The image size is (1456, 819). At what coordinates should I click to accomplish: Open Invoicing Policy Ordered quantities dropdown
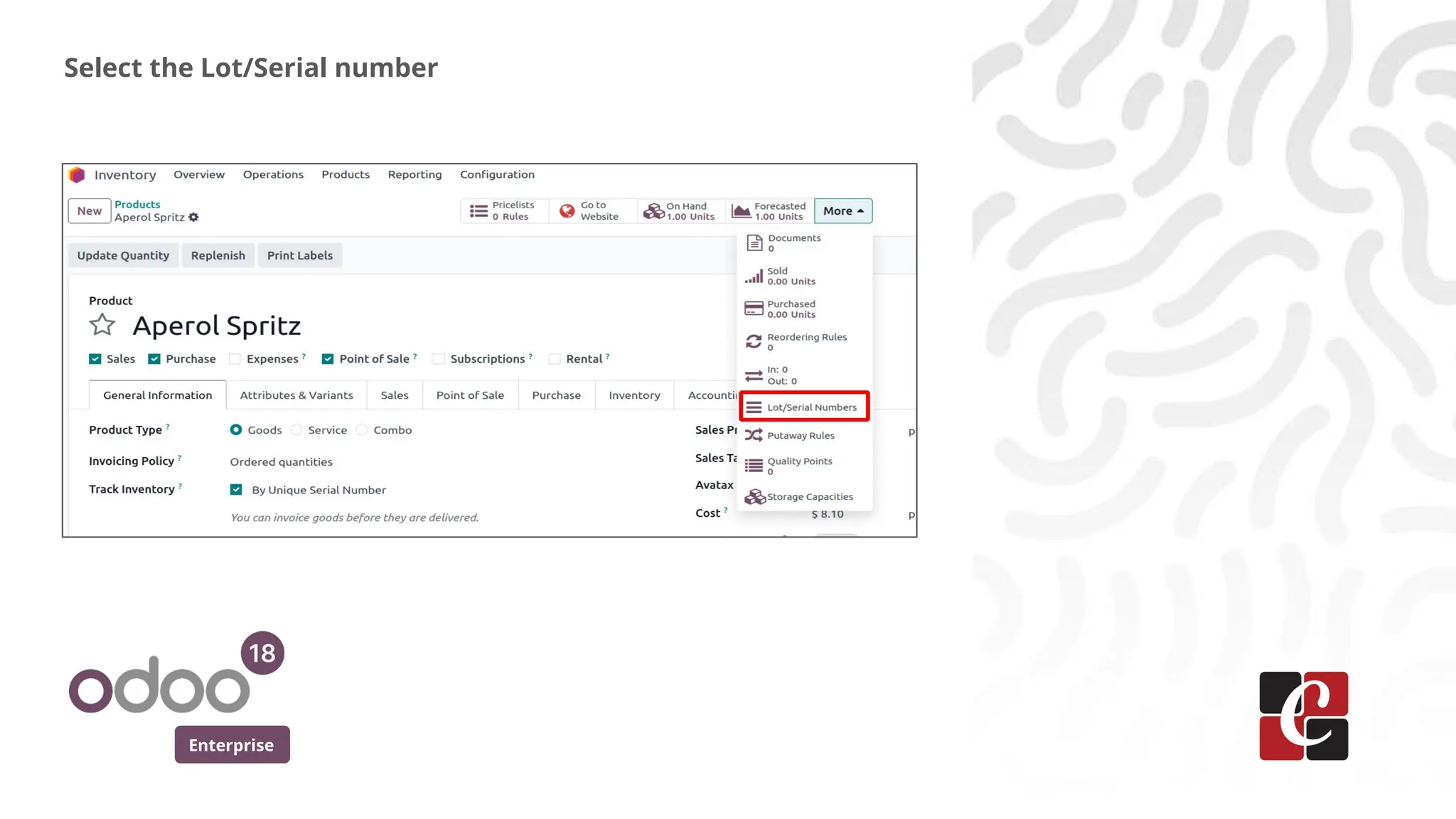(x=282, y=462)
